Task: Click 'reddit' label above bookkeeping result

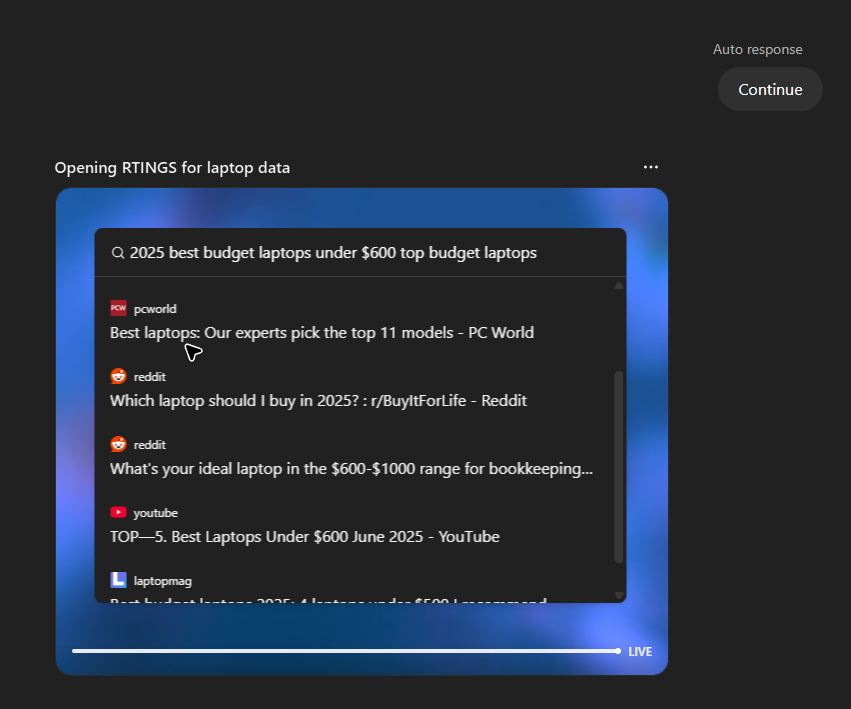Action: (x=150, y=445)
